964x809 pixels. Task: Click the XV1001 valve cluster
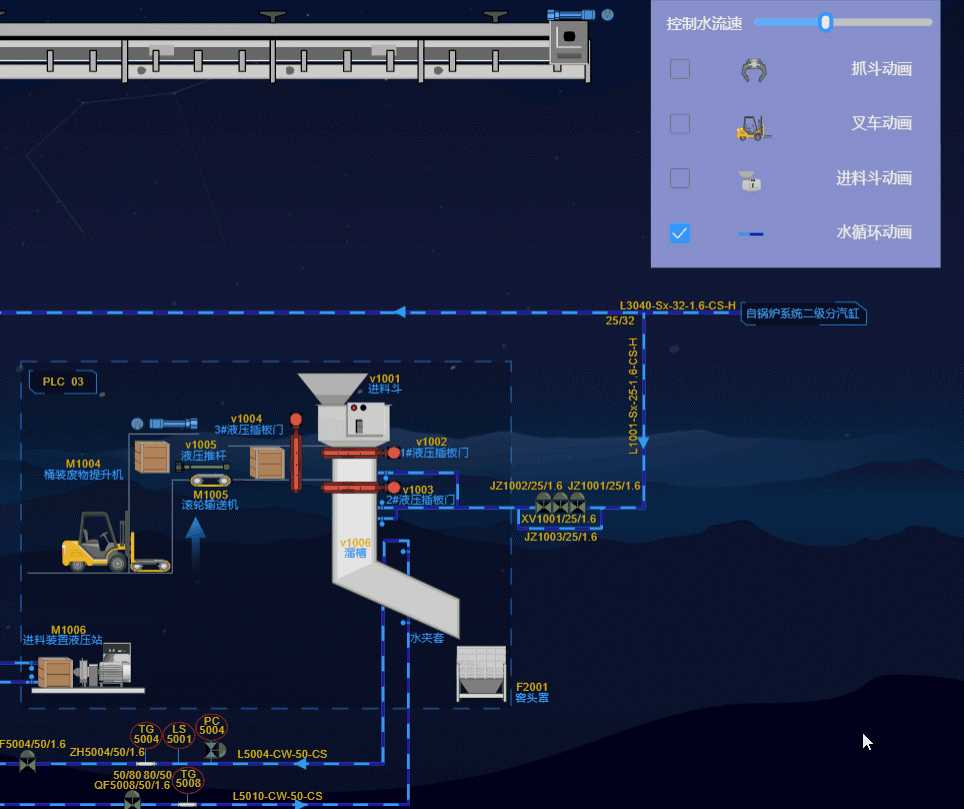560,503
